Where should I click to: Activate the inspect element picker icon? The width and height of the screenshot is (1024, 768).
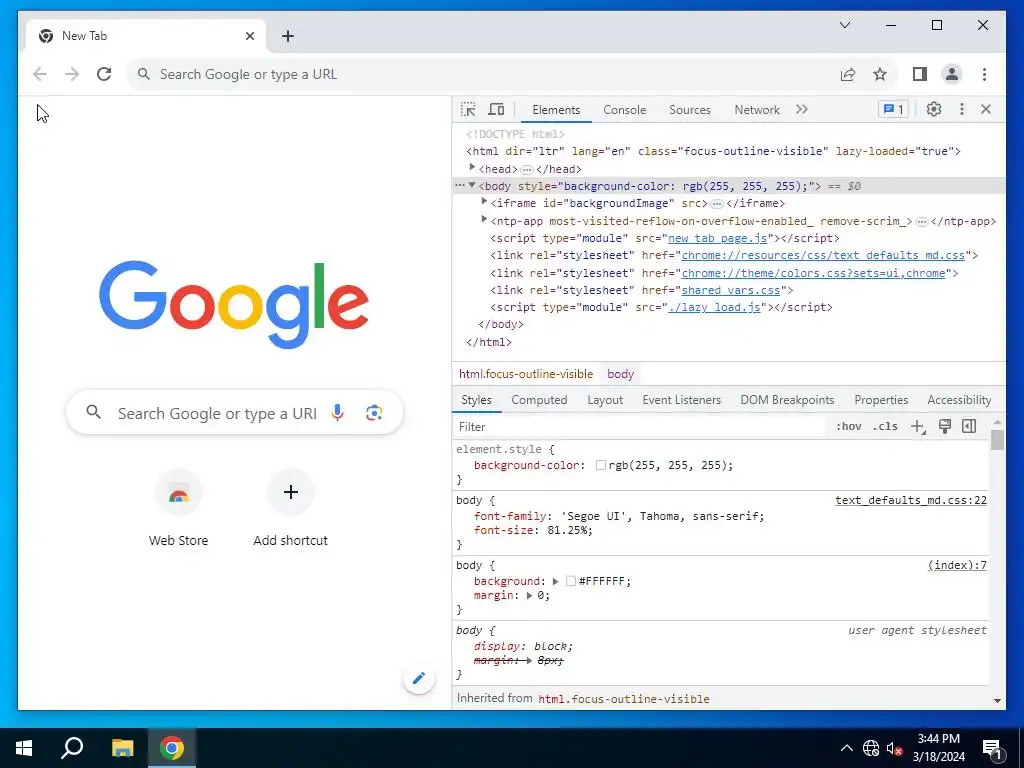coord(468,110)
